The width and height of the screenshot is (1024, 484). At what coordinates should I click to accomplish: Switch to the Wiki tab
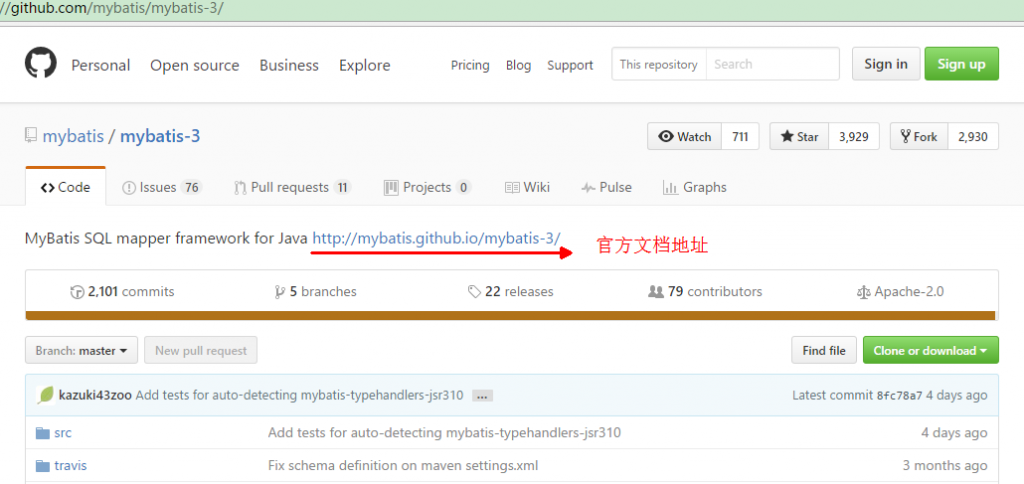[x=527, y=187]
